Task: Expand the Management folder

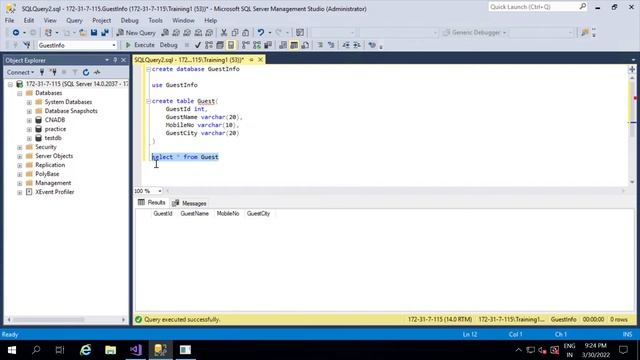Action: tap(20, 183)
